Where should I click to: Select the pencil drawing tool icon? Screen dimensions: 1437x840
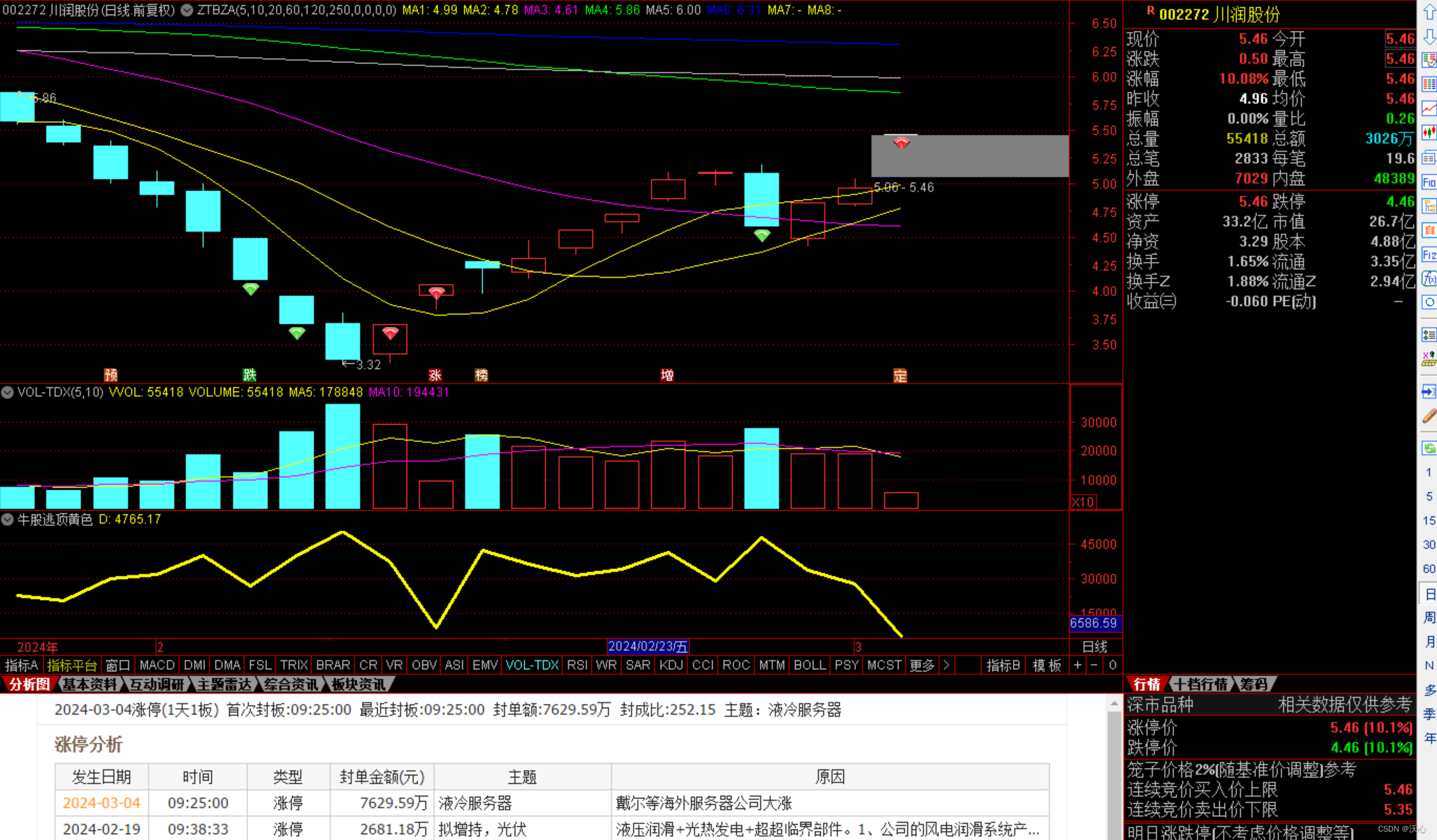[x=1429, y=416]
